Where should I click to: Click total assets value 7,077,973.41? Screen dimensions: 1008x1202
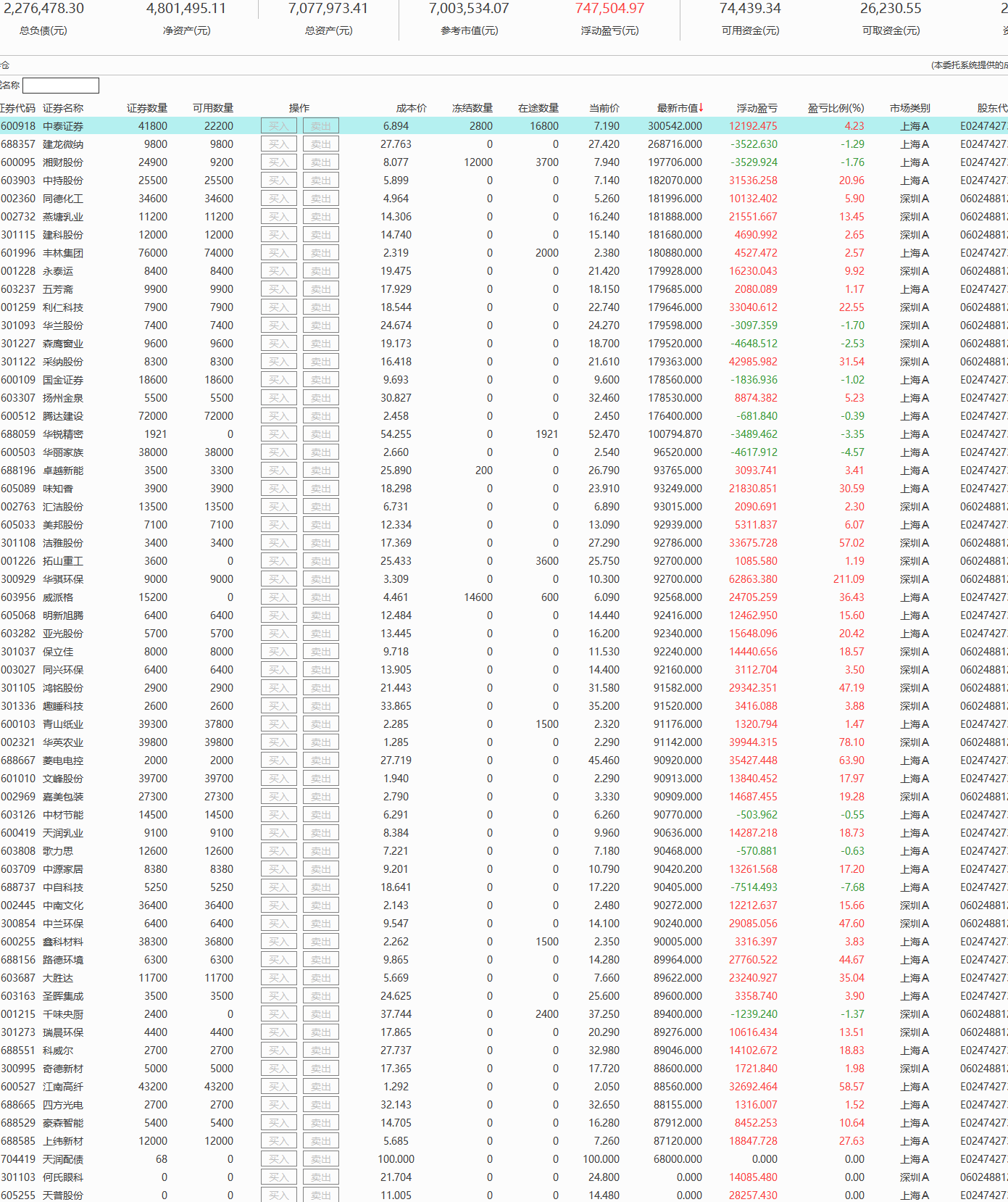coord(328,9)
